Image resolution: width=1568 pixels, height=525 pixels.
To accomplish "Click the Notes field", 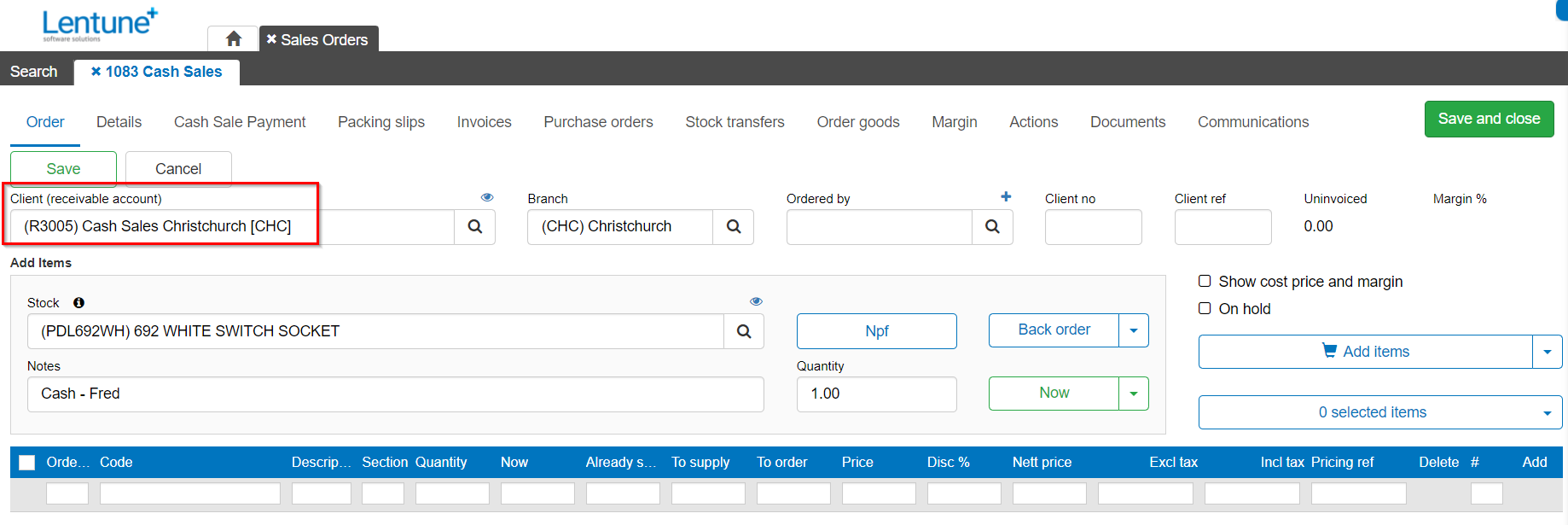I will point(396,394).
